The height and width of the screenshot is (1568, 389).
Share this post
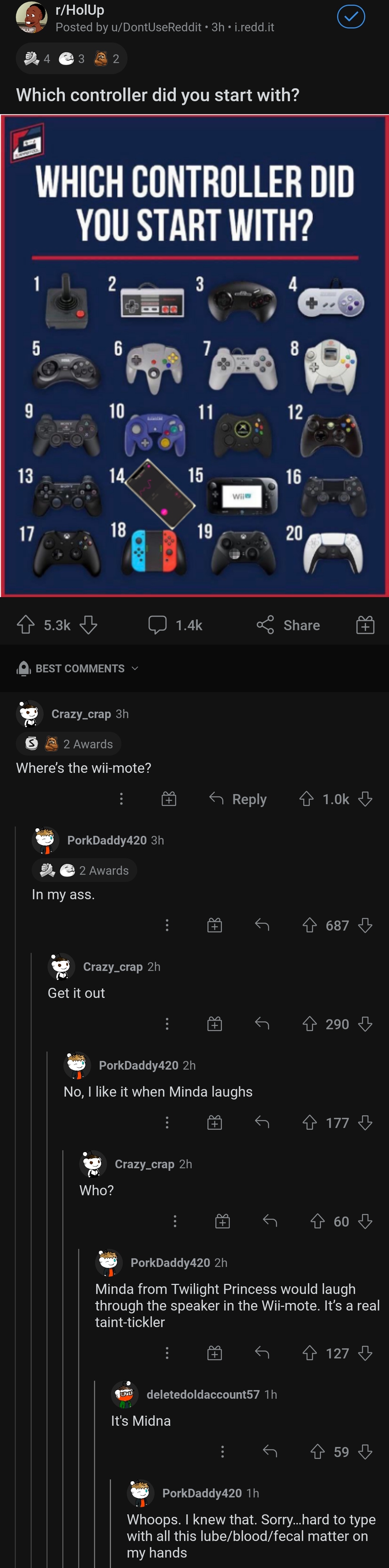pyautogui.click(x=289, y=624)
